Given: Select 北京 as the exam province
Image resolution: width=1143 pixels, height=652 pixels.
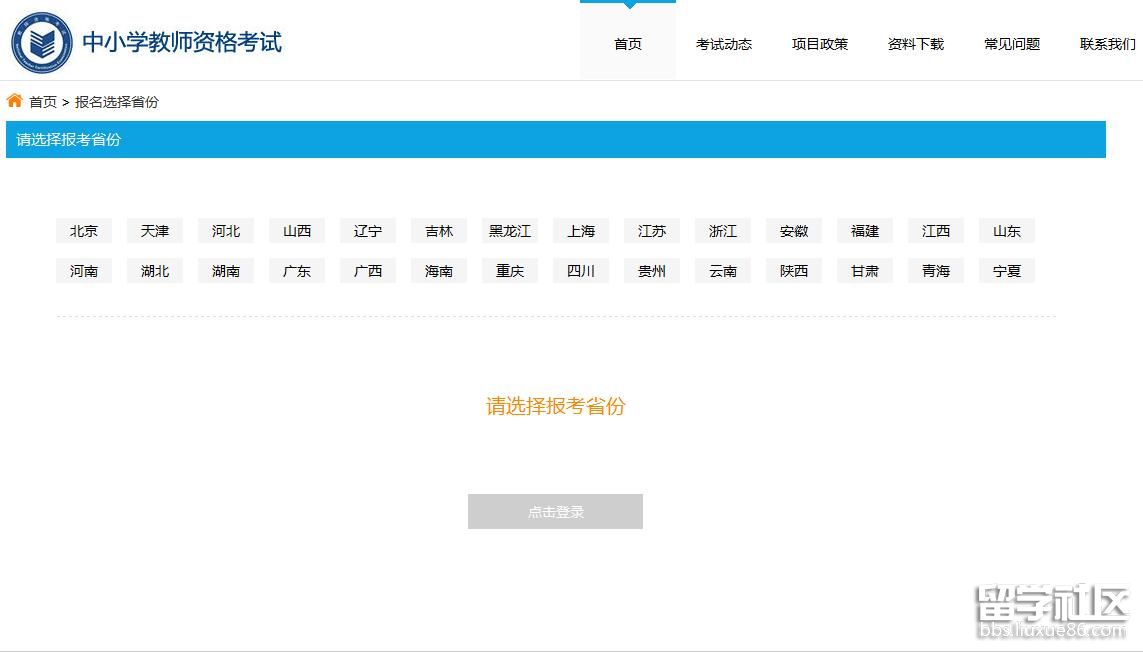Looking at the screenshot, I should 83,230.
